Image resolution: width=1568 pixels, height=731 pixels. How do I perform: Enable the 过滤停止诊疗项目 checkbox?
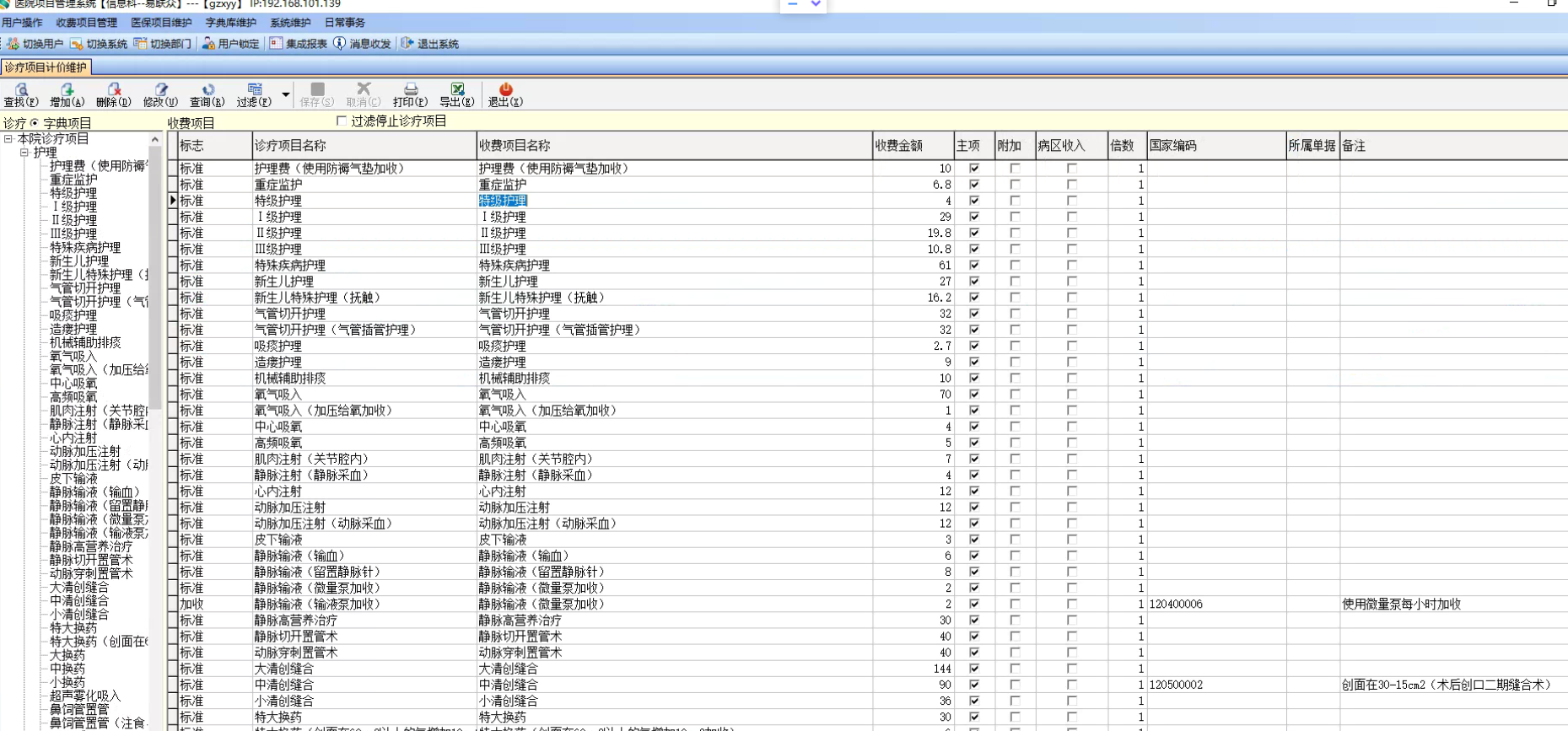(x=342, y=121)
